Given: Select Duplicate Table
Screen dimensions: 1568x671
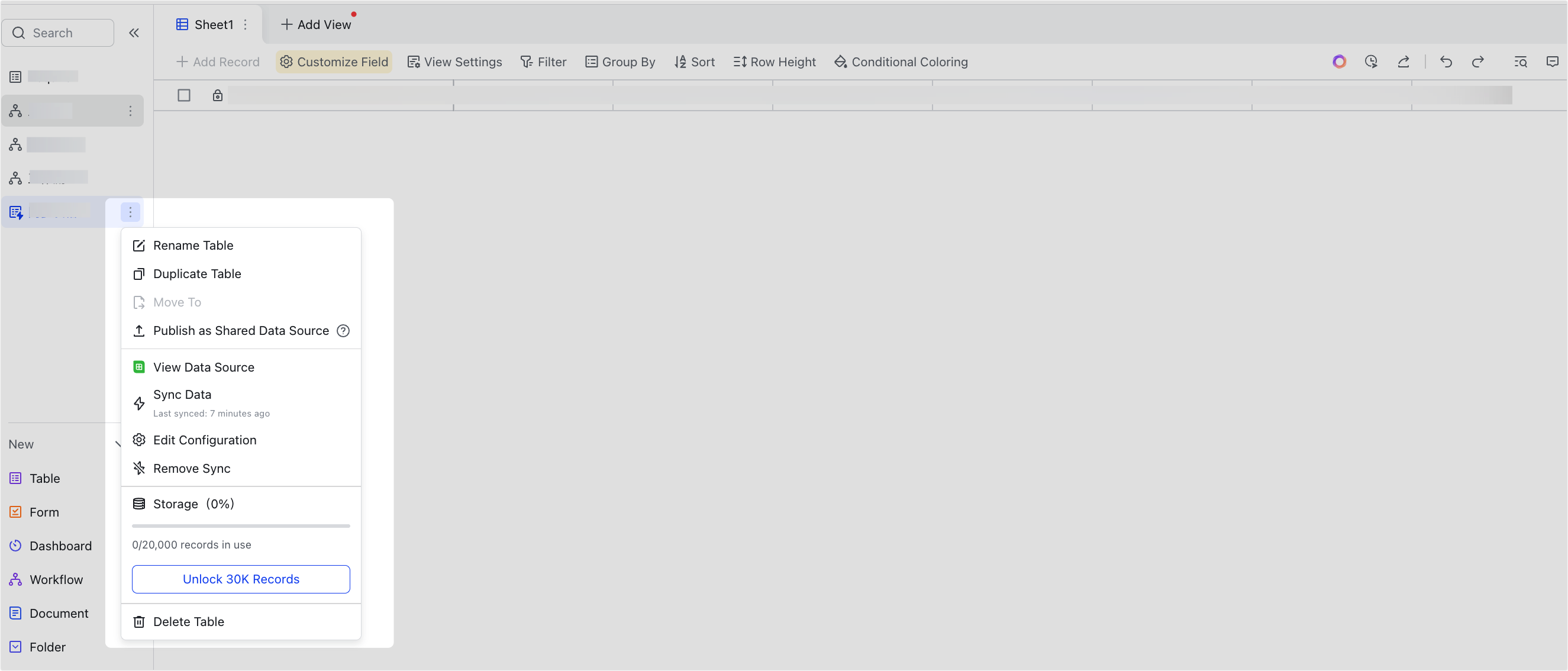Looking at the screenshot, I should point(241,273).
